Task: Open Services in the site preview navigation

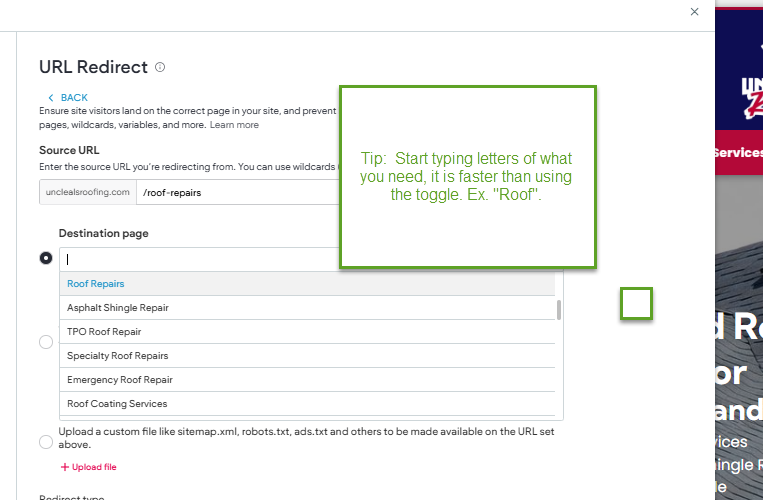Action: [738, 153]
